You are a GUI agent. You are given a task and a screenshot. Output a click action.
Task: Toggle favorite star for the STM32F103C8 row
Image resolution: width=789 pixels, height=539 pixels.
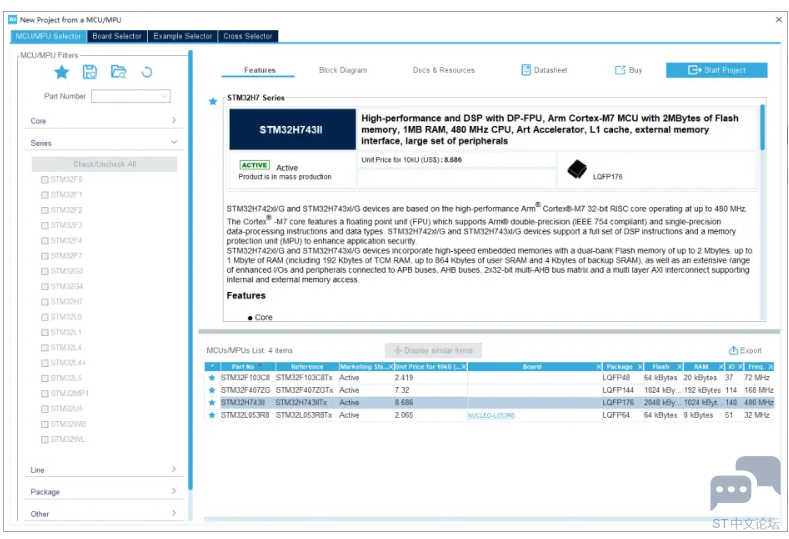click(212, 377)
